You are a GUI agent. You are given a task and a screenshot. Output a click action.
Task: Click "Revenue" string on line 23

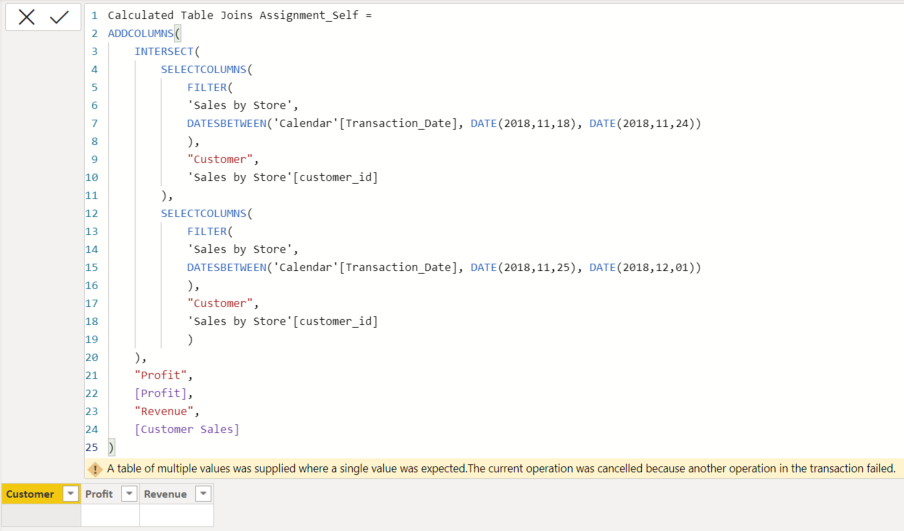(x=164, y=412)
